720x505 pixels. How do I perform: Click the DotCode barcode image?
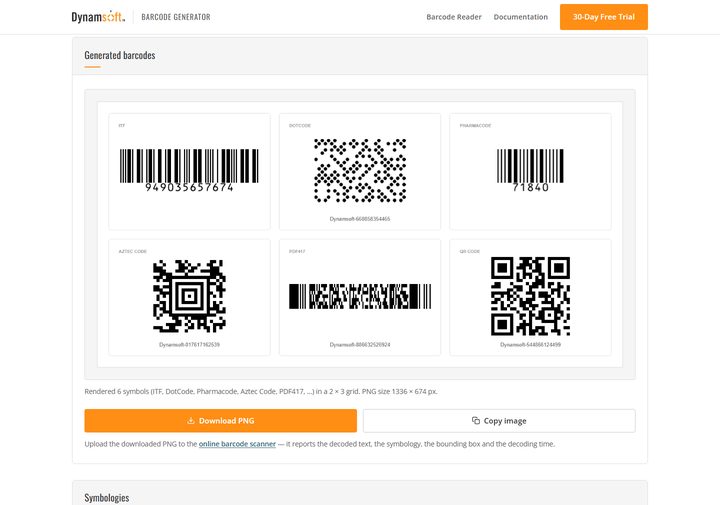point(360,170)
